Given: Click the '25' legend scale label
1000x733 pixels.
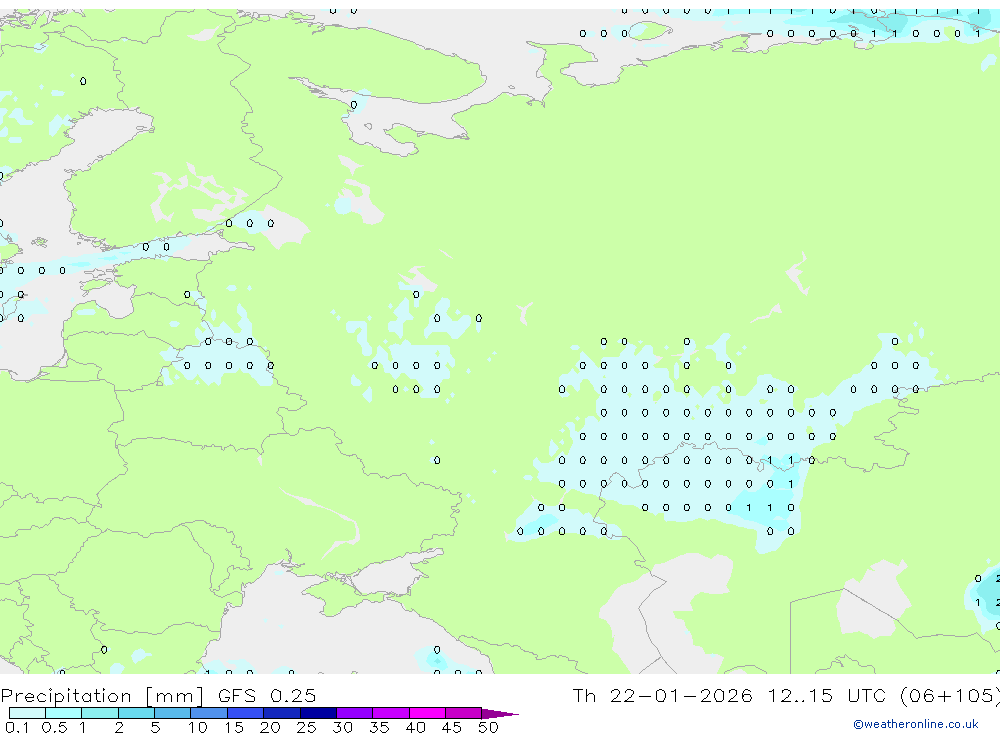Looking at the screenshot, I should (306, 727).
